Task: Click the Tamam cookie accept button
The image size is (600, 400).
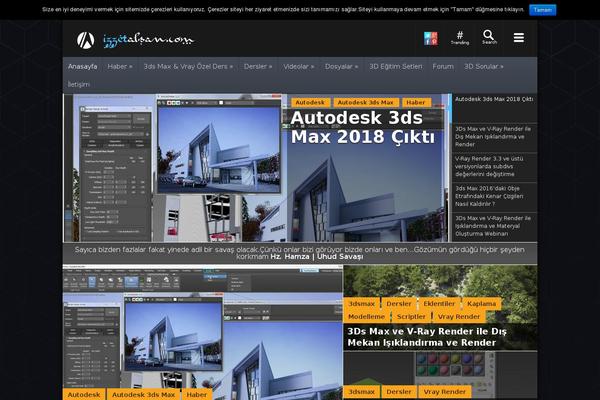Action: click(543, 10)
